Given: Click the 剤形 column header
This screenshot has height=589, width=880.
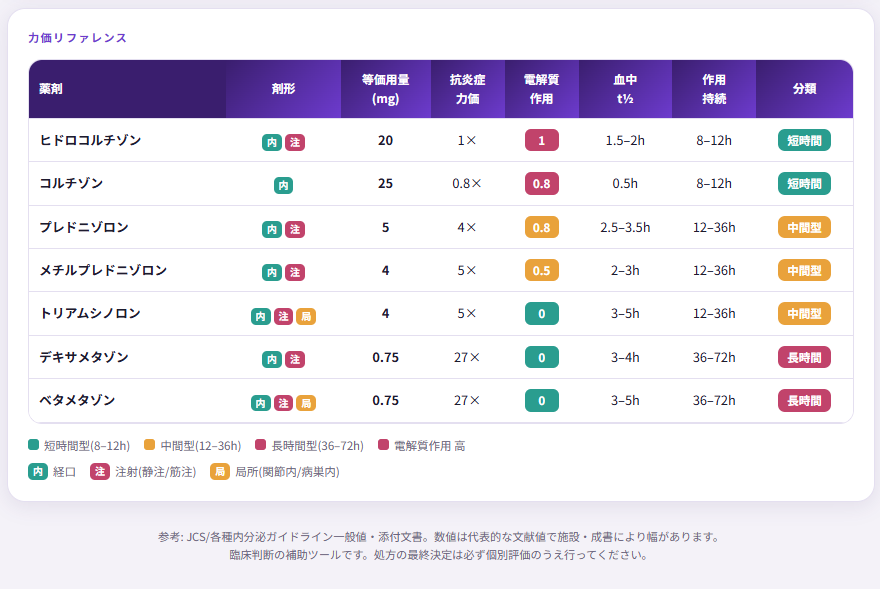Looking at the screenshot, I should point(283,89).
